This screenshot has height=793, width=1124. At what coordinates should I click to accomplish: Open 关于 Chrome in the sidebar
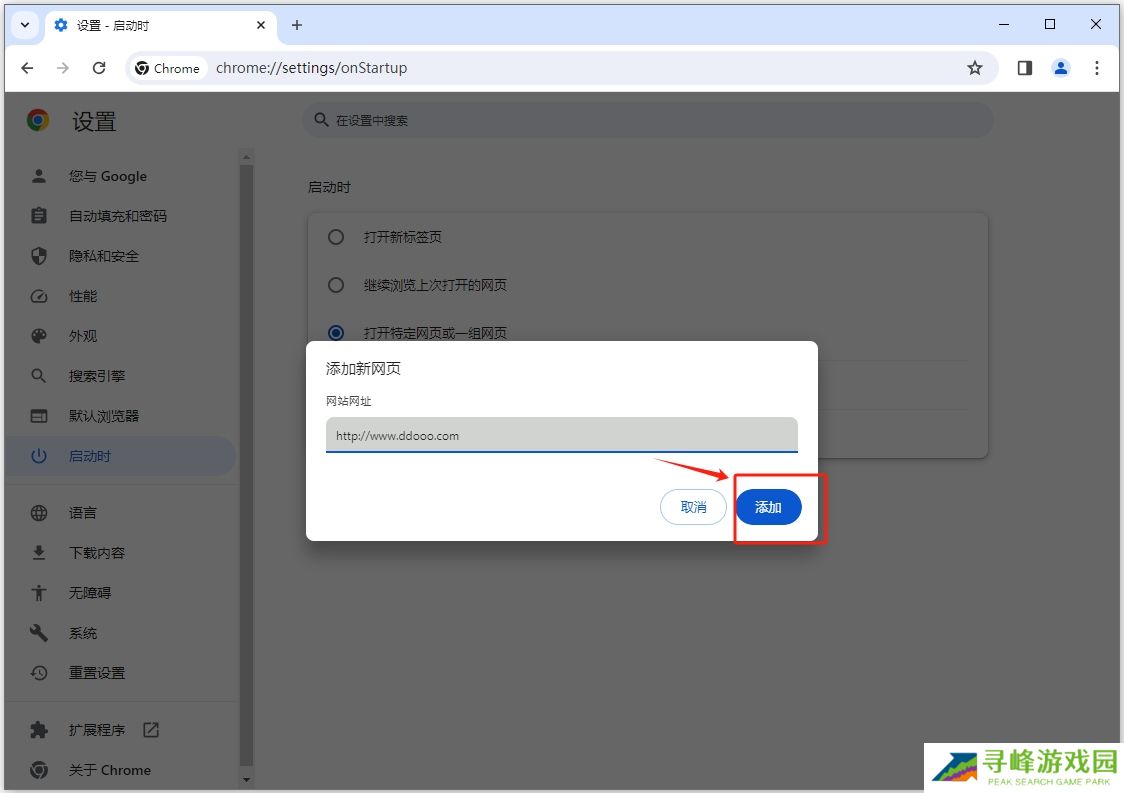(x=109, y=770)
